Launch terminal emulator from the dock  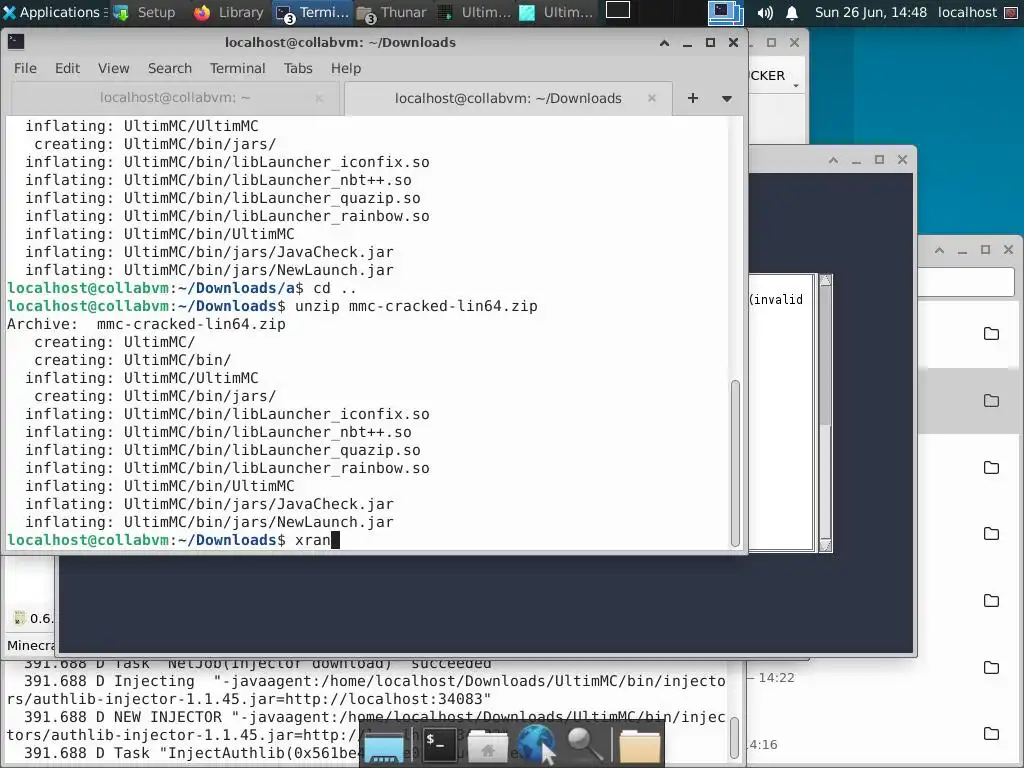click(439, 744)
